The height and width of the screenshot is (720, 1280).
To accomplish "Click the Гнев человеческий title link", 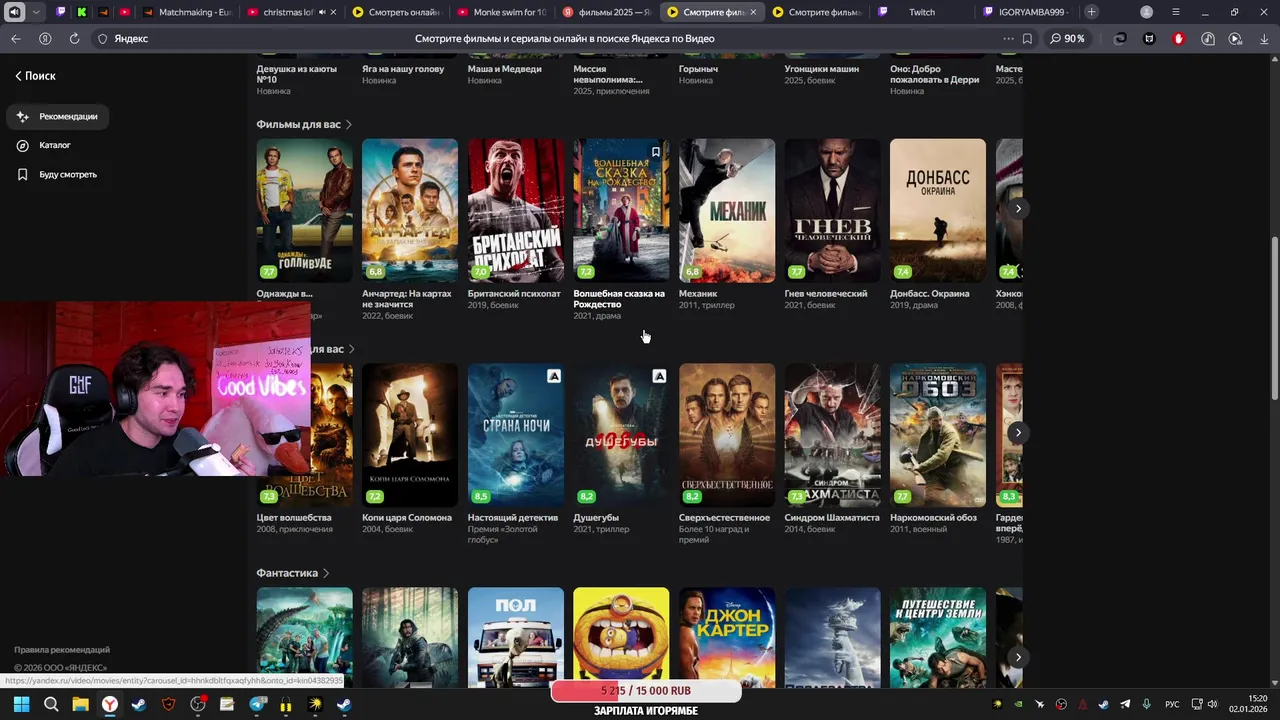I will 826,294.
